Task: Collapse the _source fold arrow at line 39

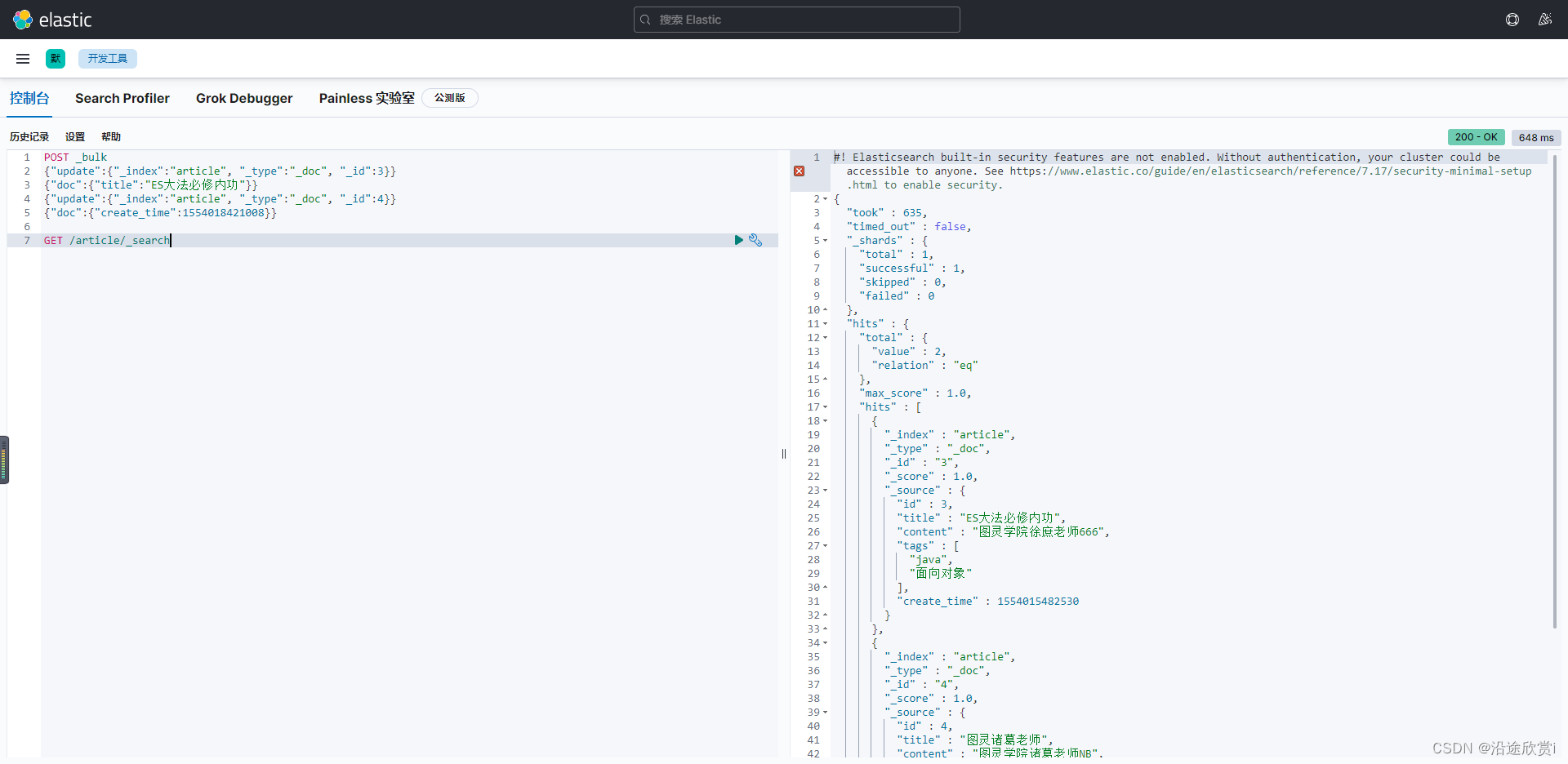Action: (826, 713)
